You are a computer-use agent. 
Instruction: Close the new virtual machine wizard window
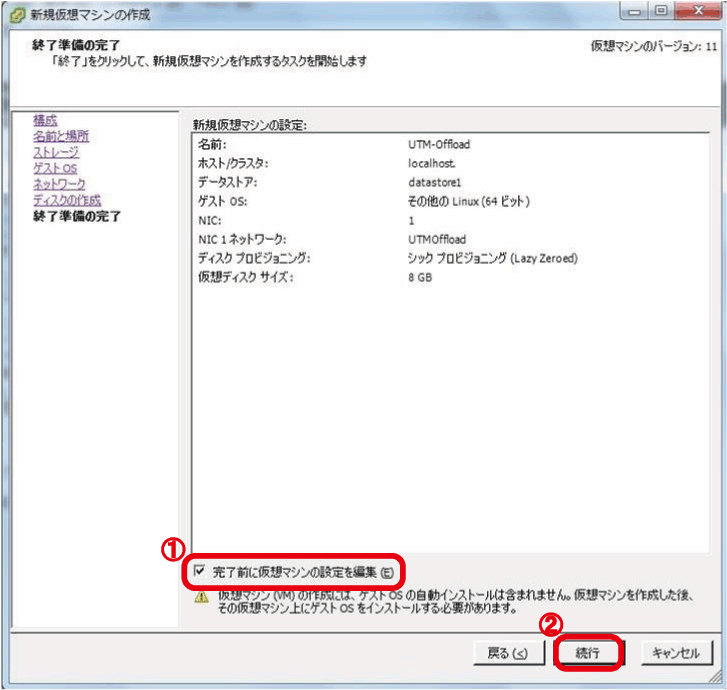698,11
